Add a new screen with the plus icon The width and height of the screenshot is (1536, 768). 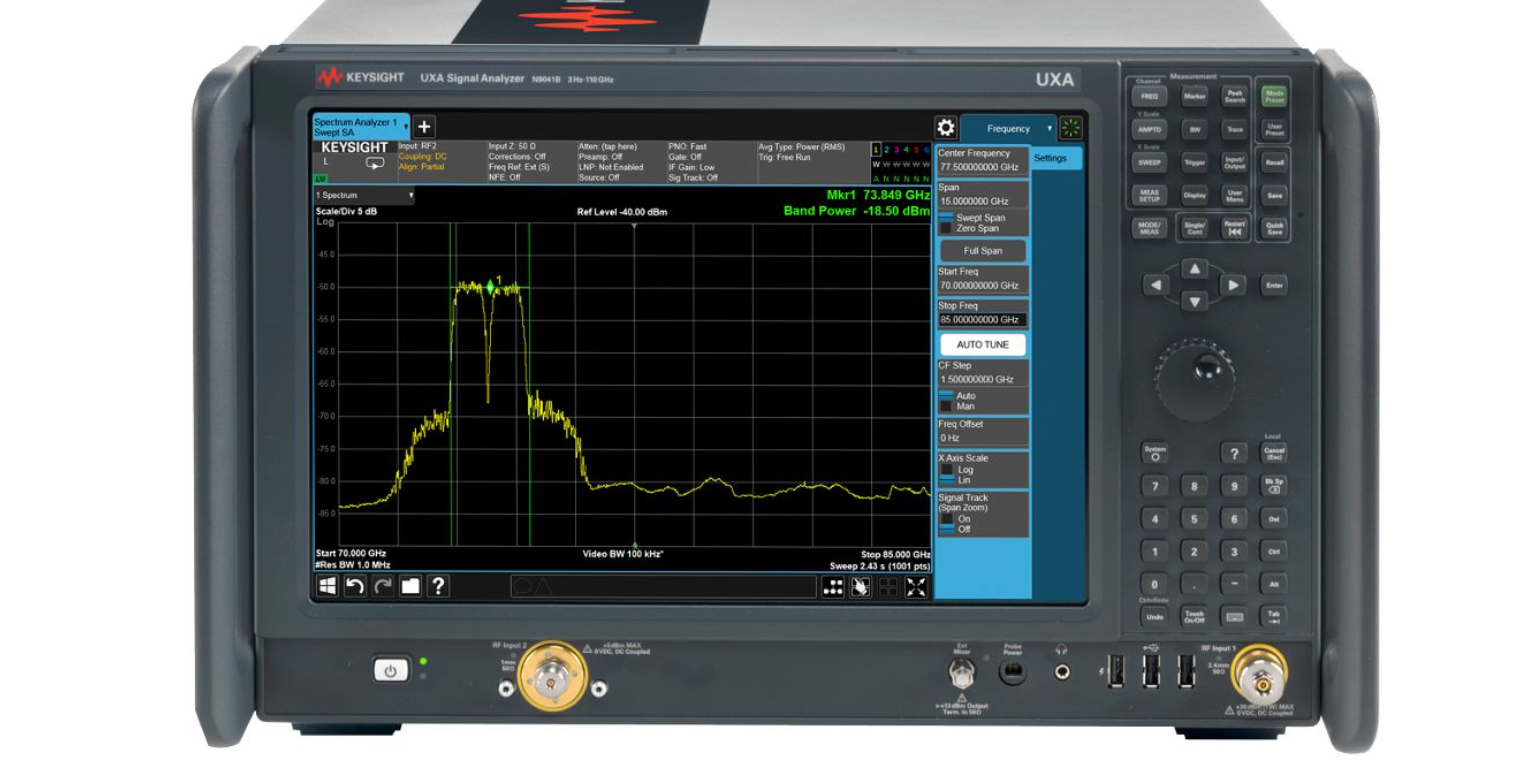[424, 127]
